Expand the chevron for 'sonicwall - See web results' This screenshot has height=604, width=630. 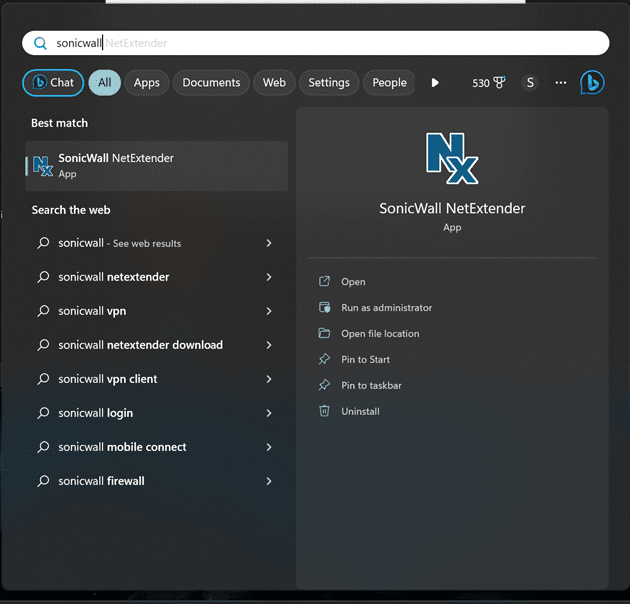(269, 243)
